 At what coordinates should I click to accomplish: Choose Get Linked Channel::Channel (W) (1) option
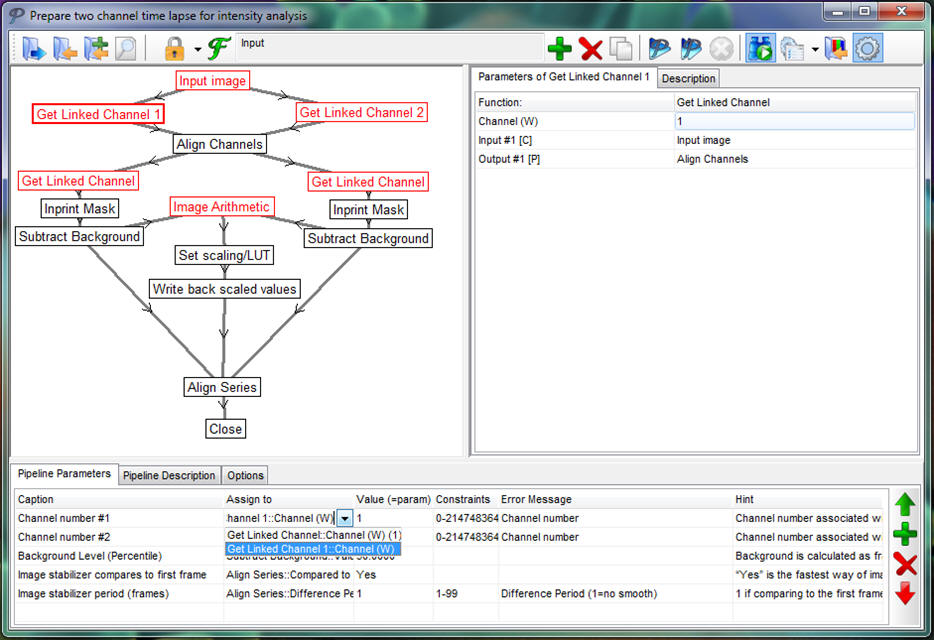(x=314, y=535)
